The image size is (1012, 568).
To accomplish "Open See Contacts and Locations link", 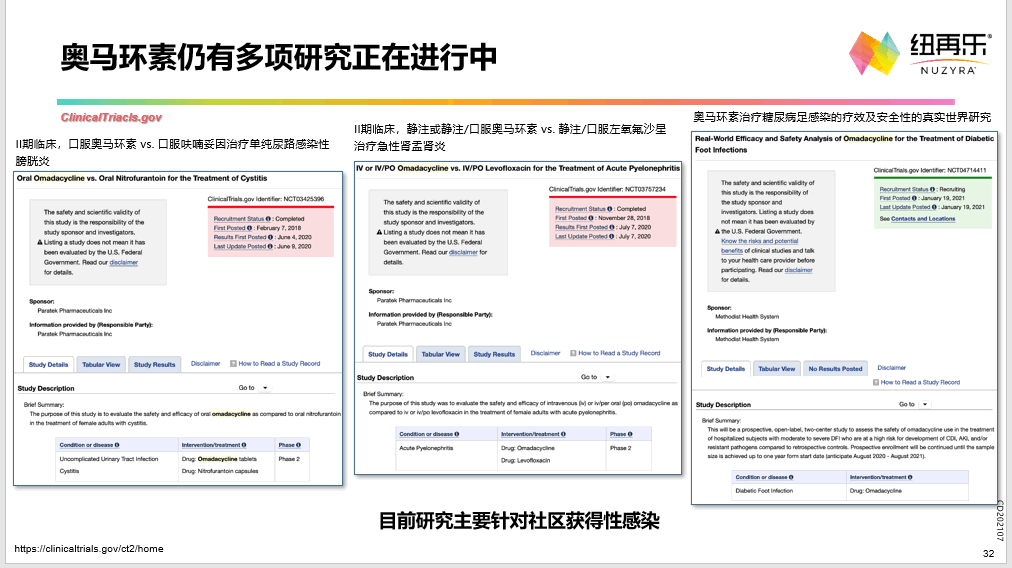I will 923,219.
